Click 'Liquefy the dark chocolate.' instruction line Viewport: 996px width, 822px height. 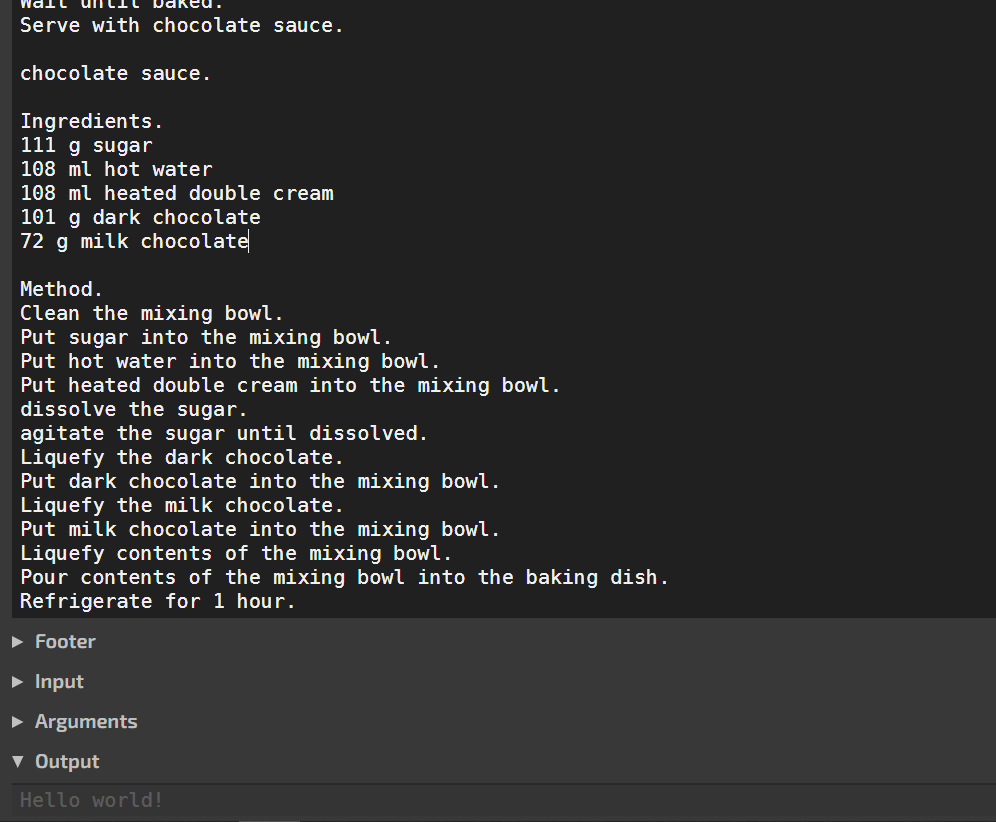click(x=180, y=457)
